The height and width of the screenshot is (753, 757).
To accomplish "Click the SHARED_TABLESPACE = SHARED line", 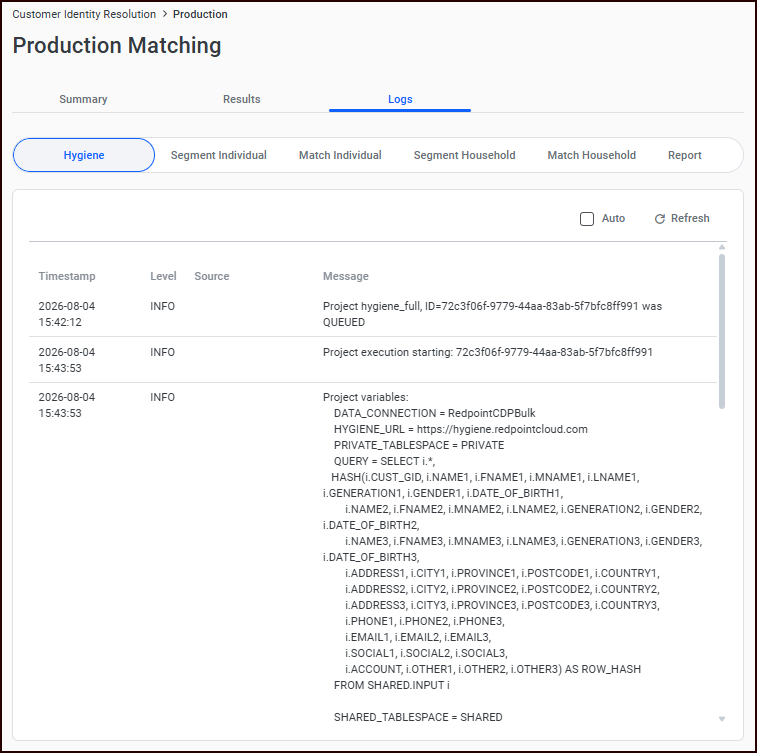I will point(418,717).
